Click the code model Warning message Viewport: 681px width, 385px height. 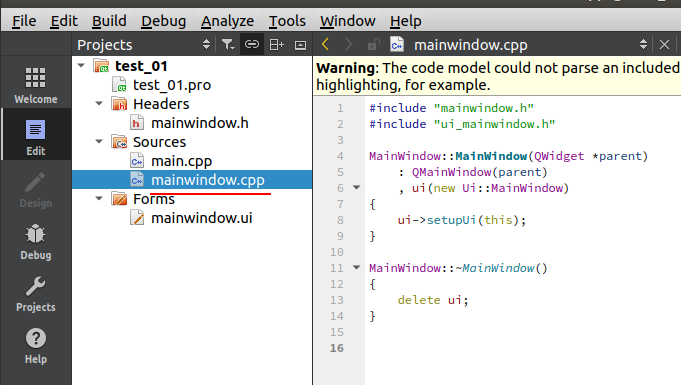coord(498,76)
